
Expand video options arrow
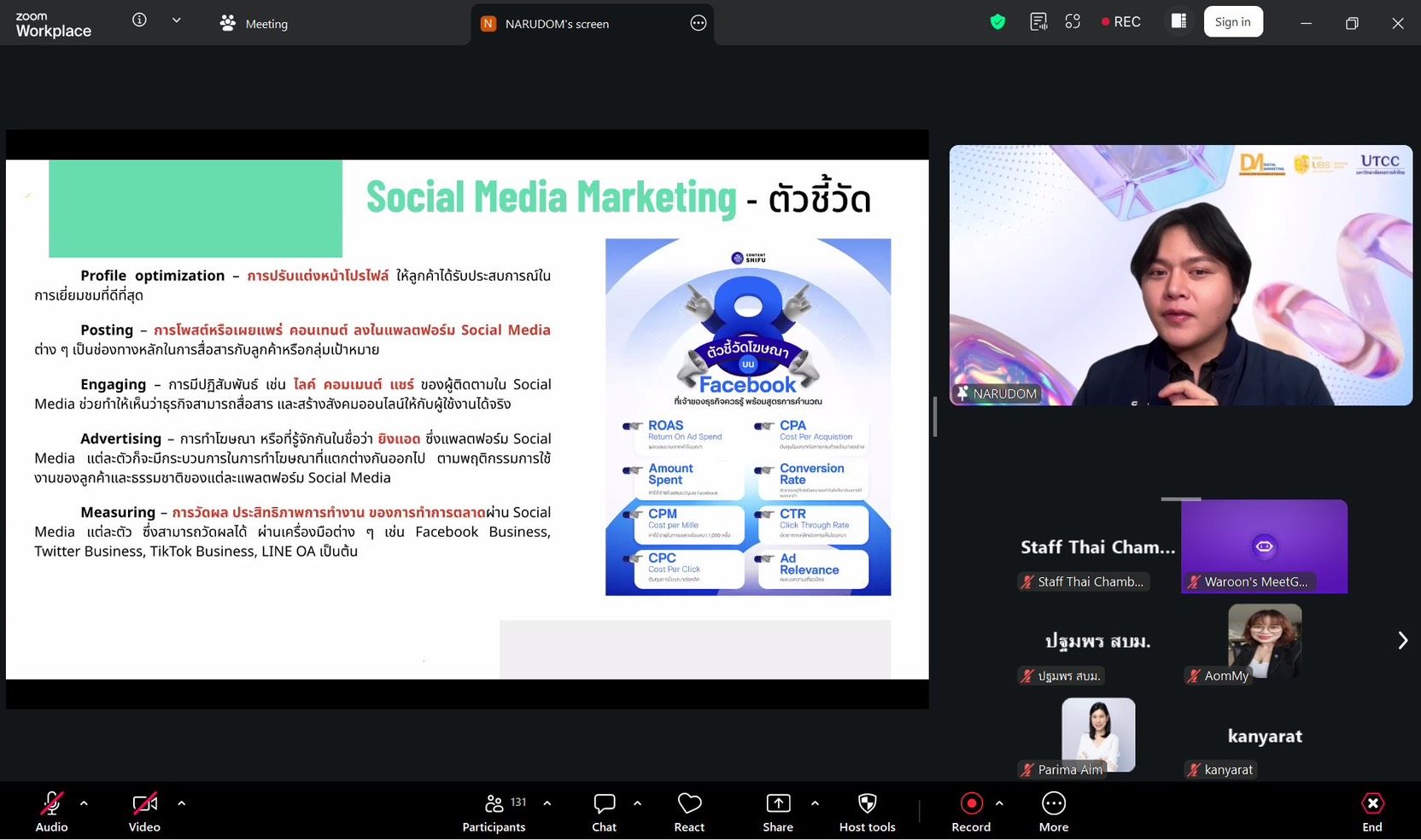tap(181, 803)
